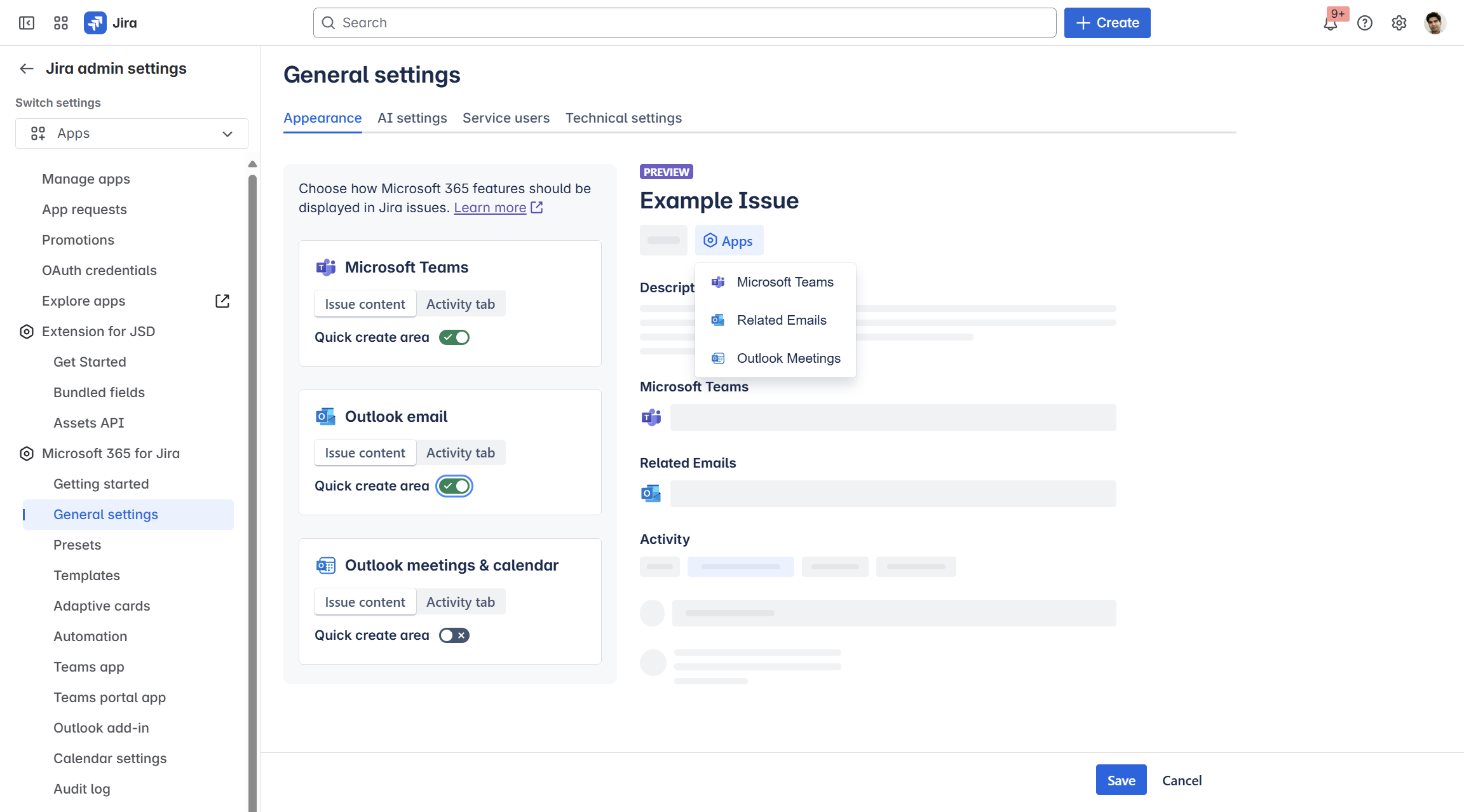Screen dimensions: 1464x812
Task: Expand the Apps switch settings dropdown
Action: point(132,133)
